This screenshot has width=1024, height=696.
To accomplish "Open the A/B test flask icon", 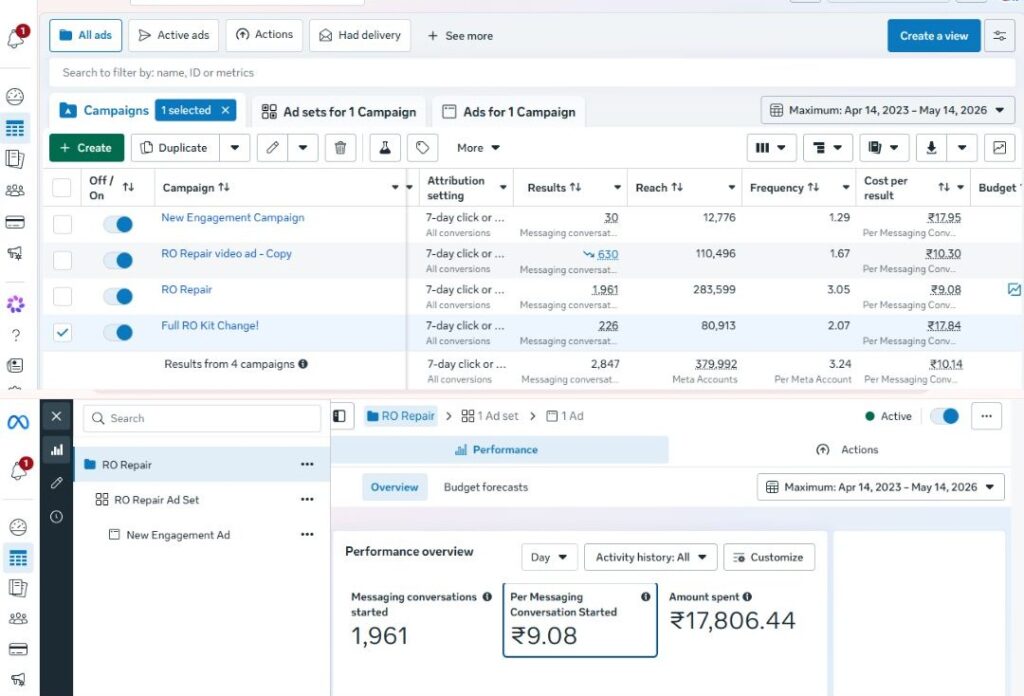I will (385, 148).
